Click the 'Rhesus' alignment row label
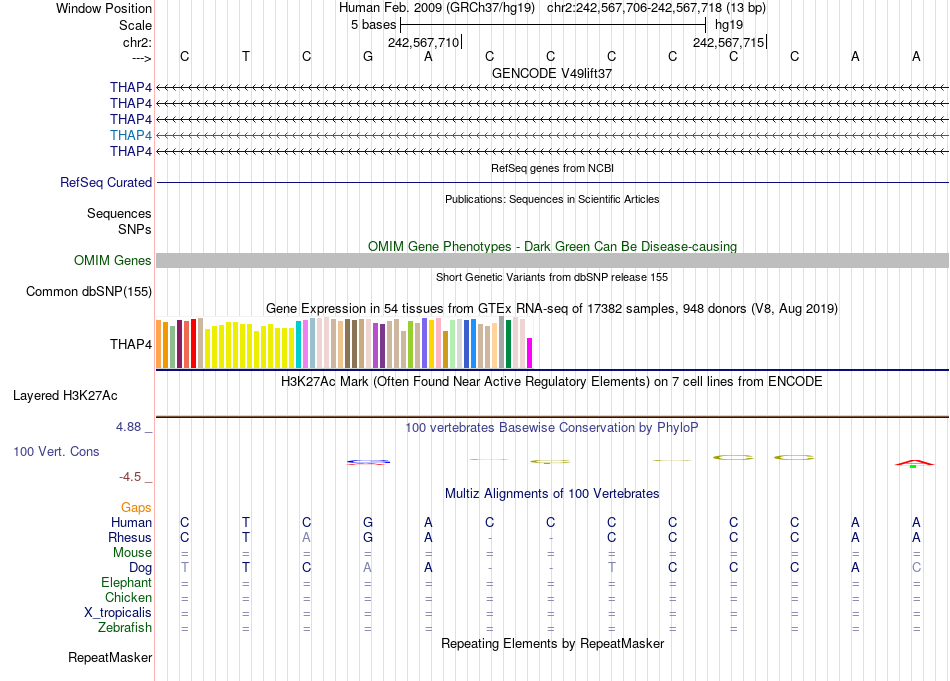The width and height of the screenshot is (950, 681). click(x=130, y=537)
